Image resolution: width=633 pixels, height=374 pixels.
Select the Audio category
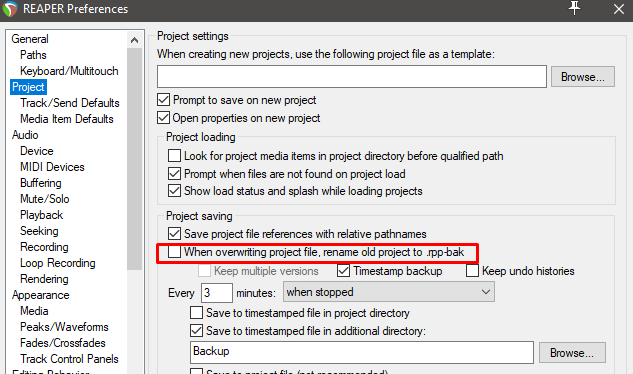[25, 135]
